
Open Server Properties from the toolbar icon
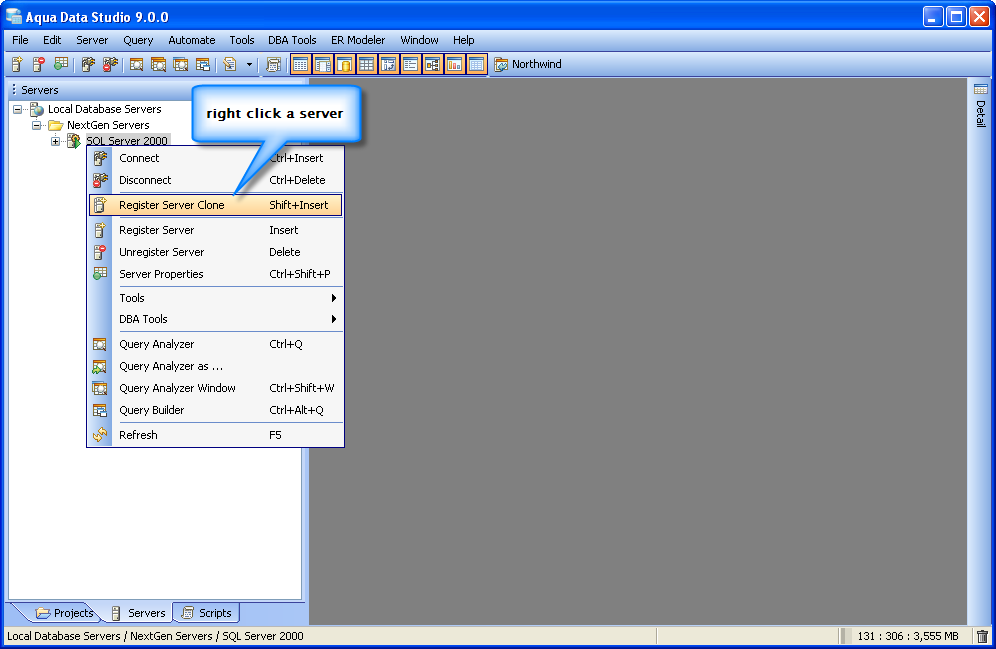pos(61,64)
